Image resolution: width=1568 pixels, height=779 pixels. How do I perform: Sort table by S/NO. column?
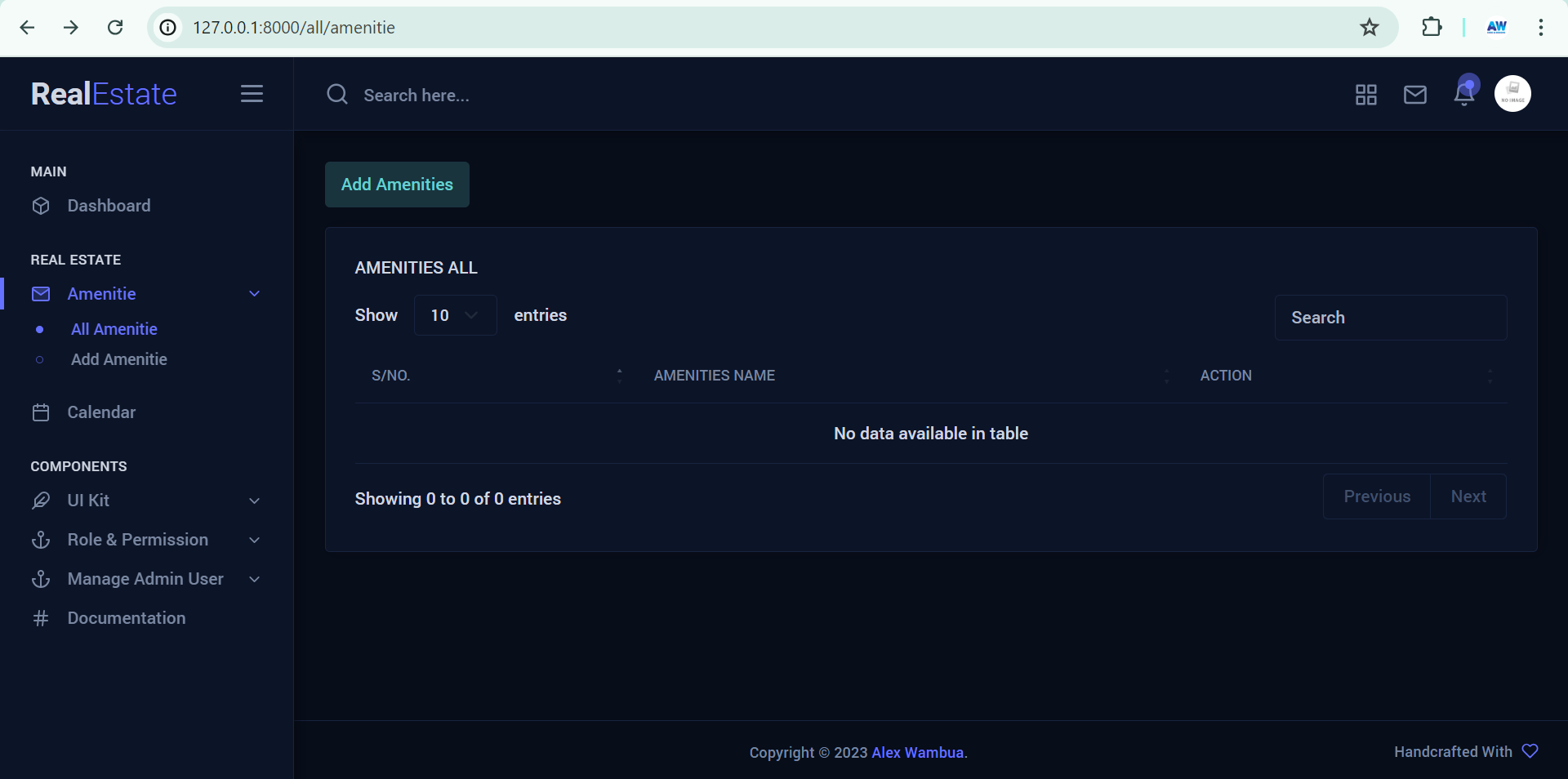point(490,376)
